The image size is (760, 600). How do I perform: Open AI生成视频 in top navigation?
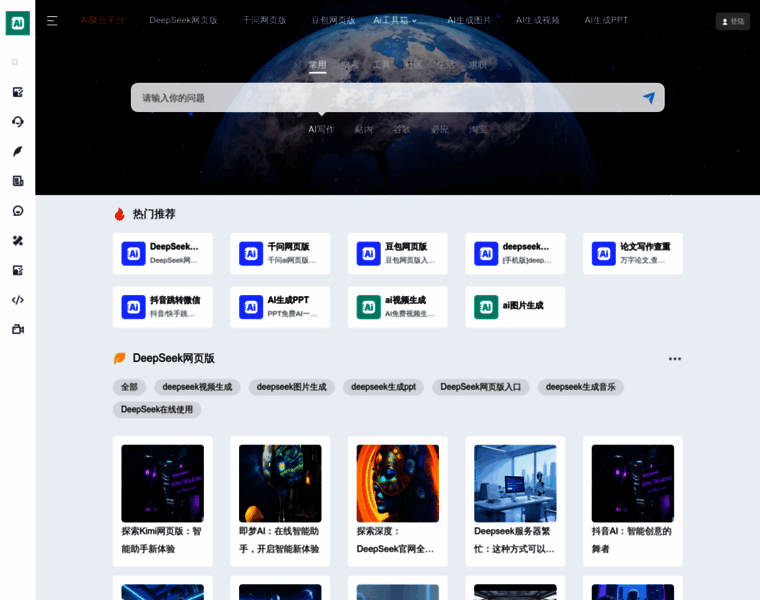click(x=538, y=20)
